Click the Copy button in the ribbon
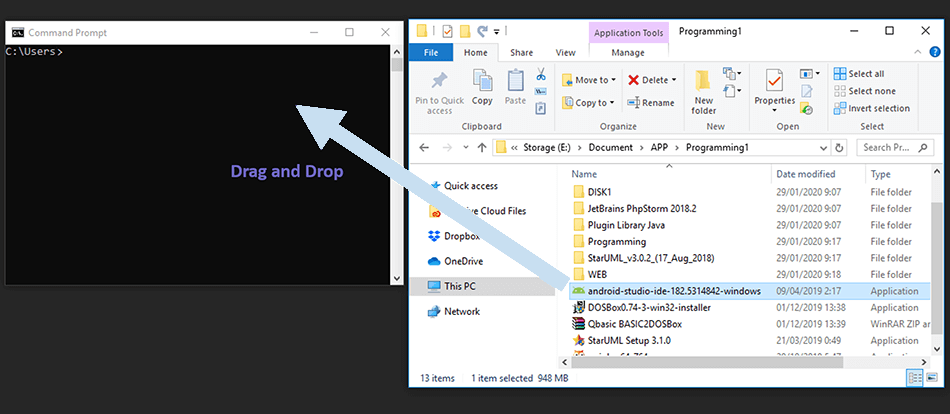 pyautogui.click(x=482, y=87)
